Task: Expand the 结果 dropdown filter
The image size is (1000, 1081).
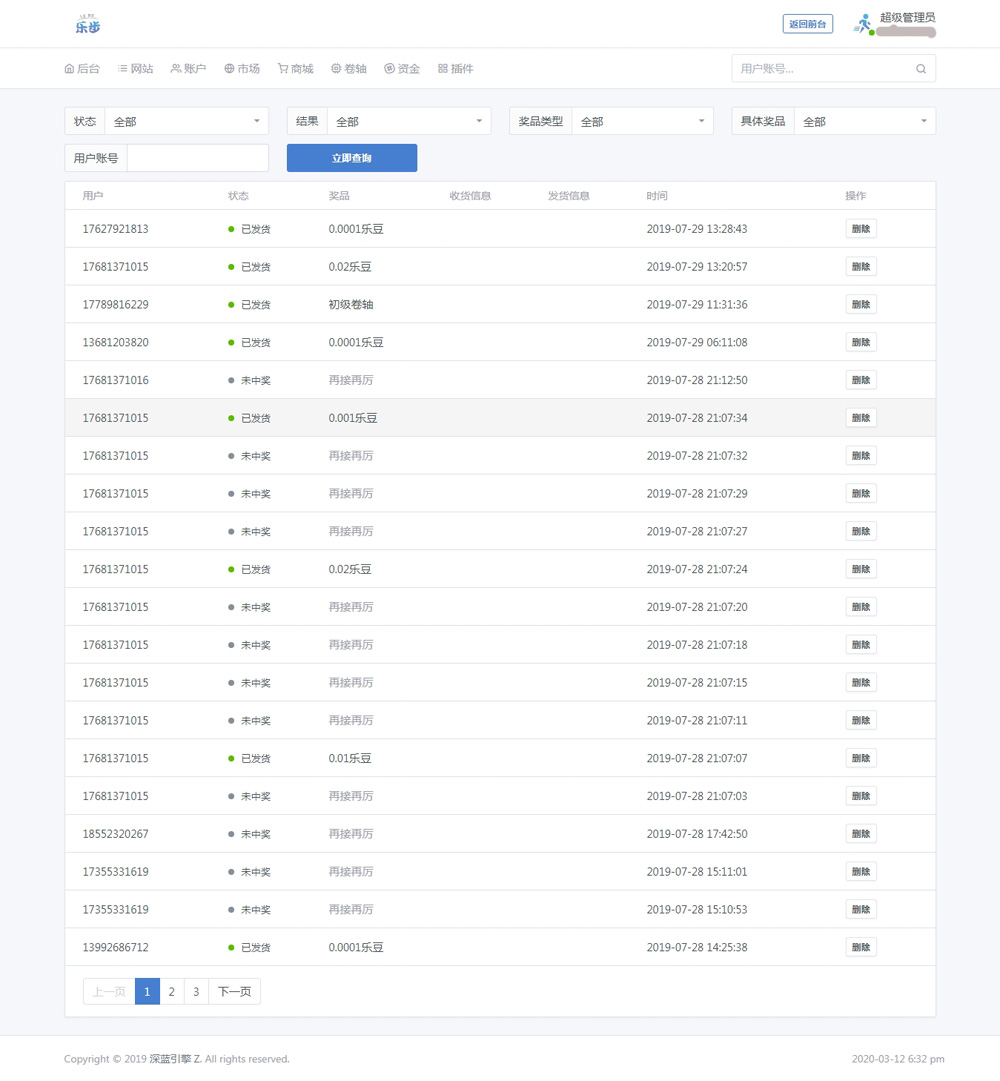Action: click(x=408, y=121)
